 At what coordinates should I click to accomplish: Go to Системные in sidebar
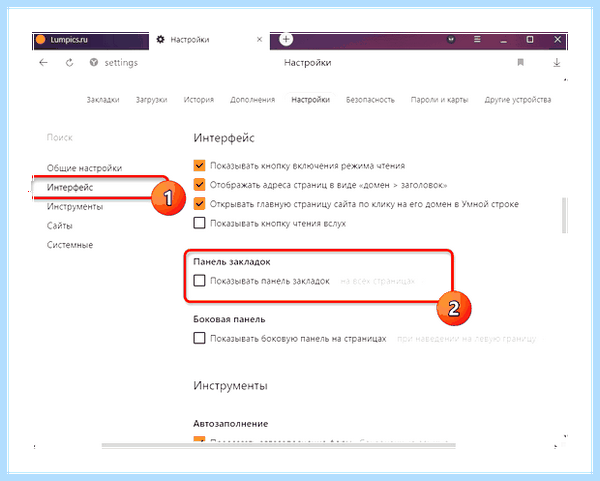[x=70, y=245]
